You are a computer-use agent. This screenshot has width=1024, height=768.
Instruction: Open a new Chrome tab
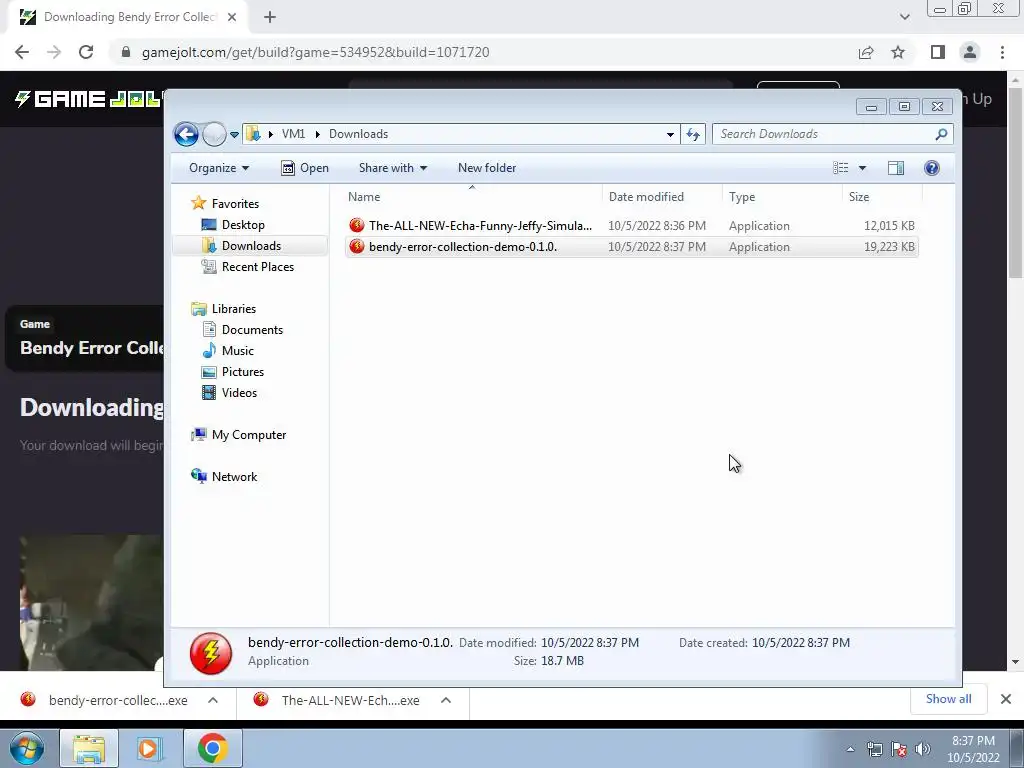pyautogui.click(x=270, y=17)
